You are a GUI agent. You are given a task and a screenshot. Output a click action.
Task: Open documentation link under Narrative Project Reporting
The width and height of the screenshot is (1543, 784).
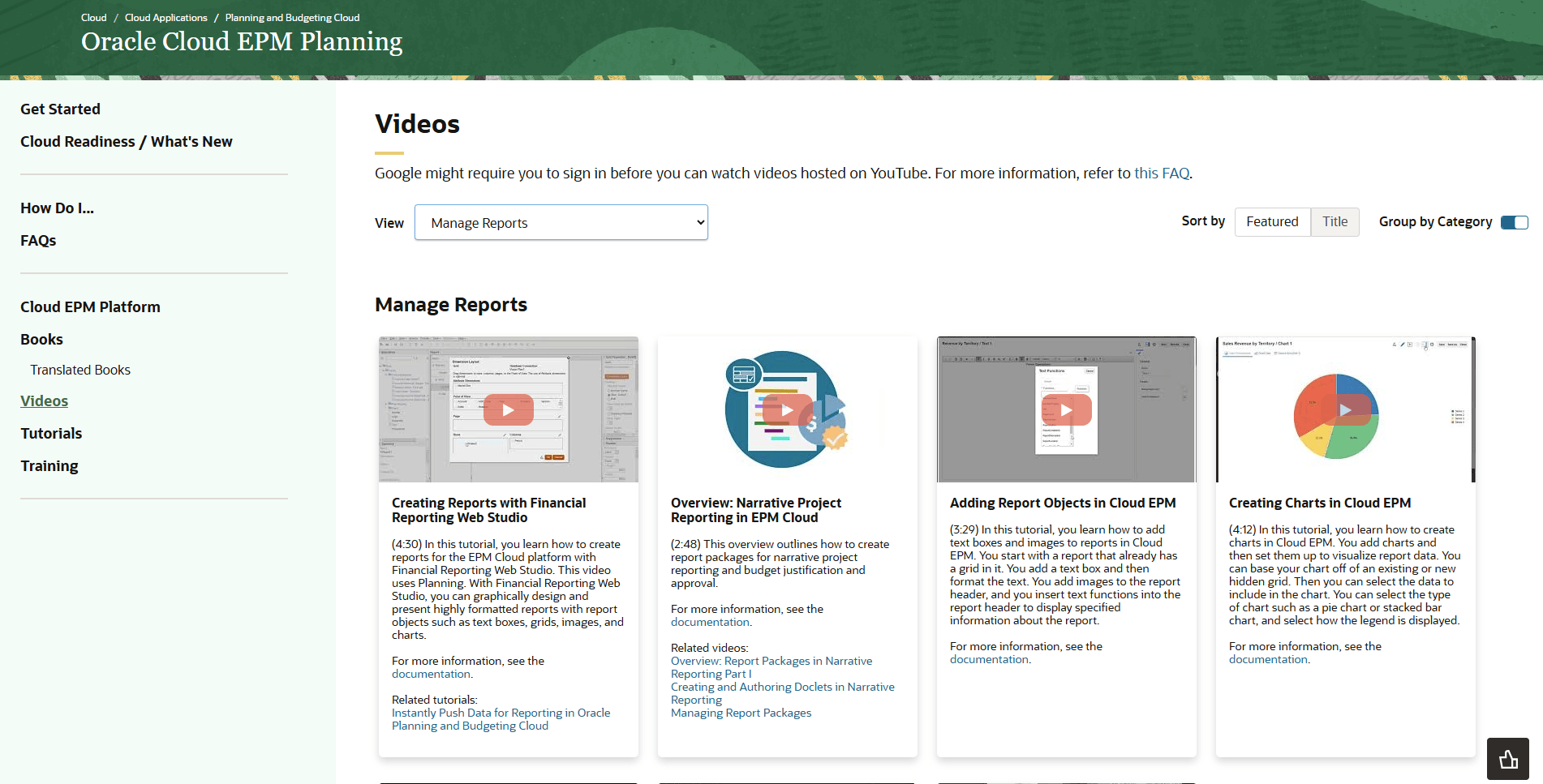710,623
